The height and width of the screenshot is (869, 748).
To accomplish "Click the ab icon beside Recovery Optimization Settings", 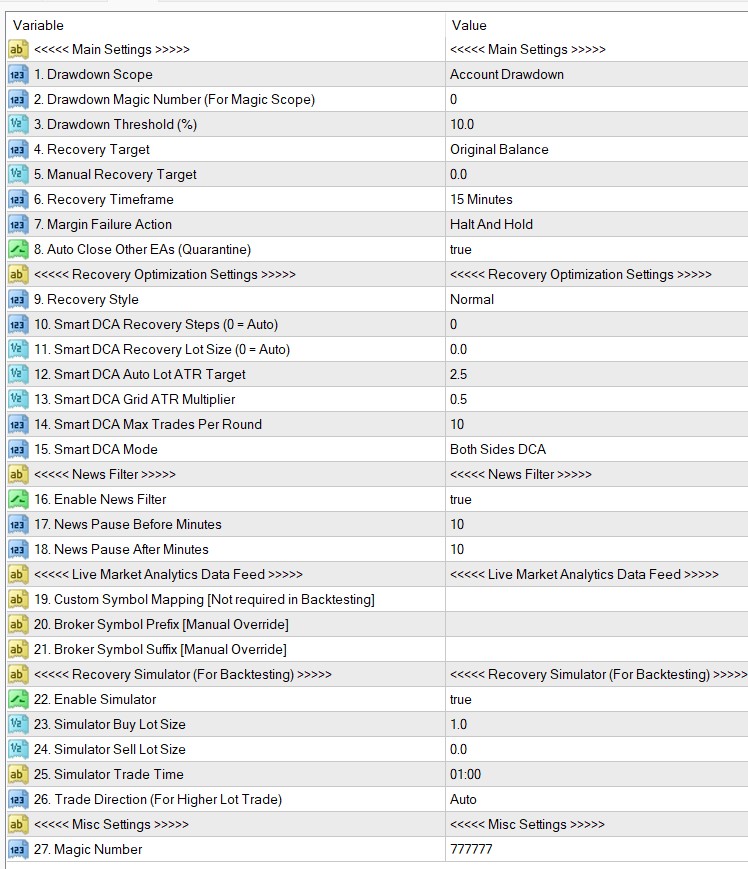I will 18,274.
